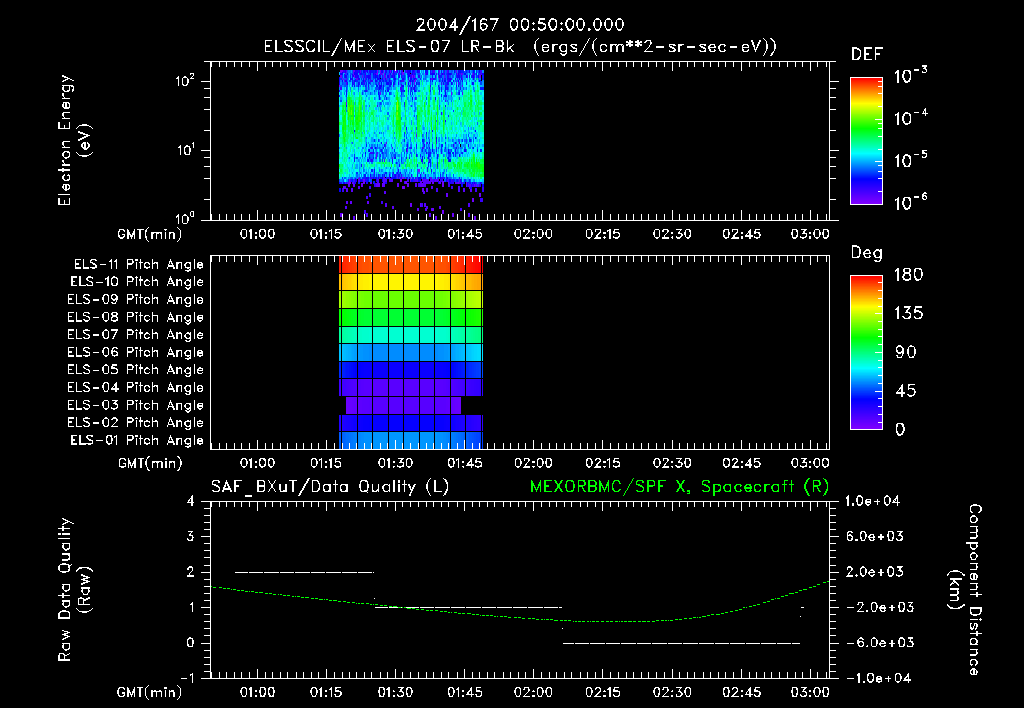Click the 'Electron Energy (eV)' axis label
1024x708 pixels.
[74, 140]
